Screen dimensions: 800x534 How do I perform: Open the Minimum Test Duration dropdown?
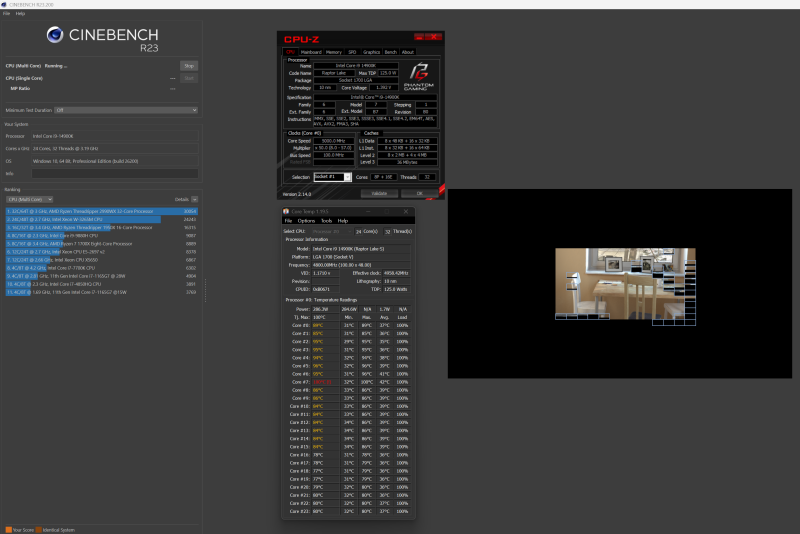coord(126,110)
